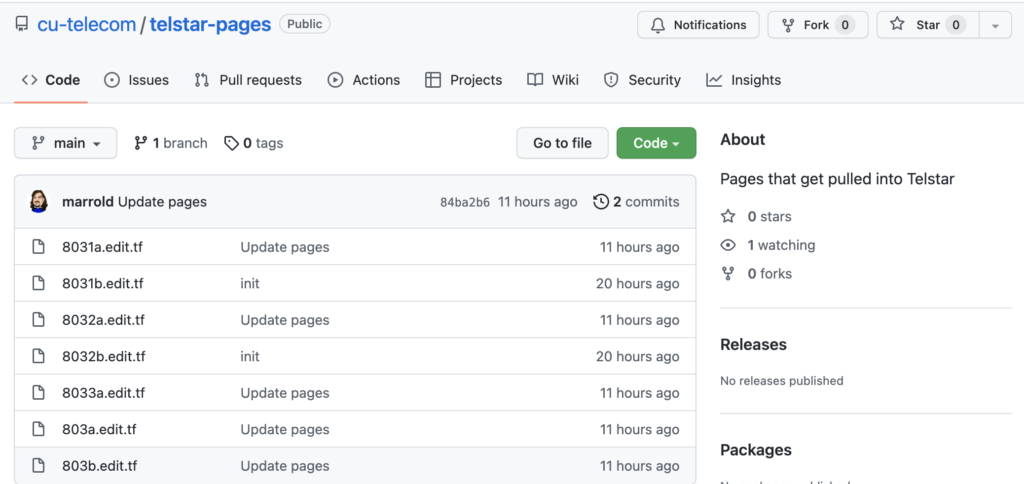The image size is (1024, 484).
Task: Open 'Update pages' commit for 803b.edit.tf
Action: (x=285, y=466)
